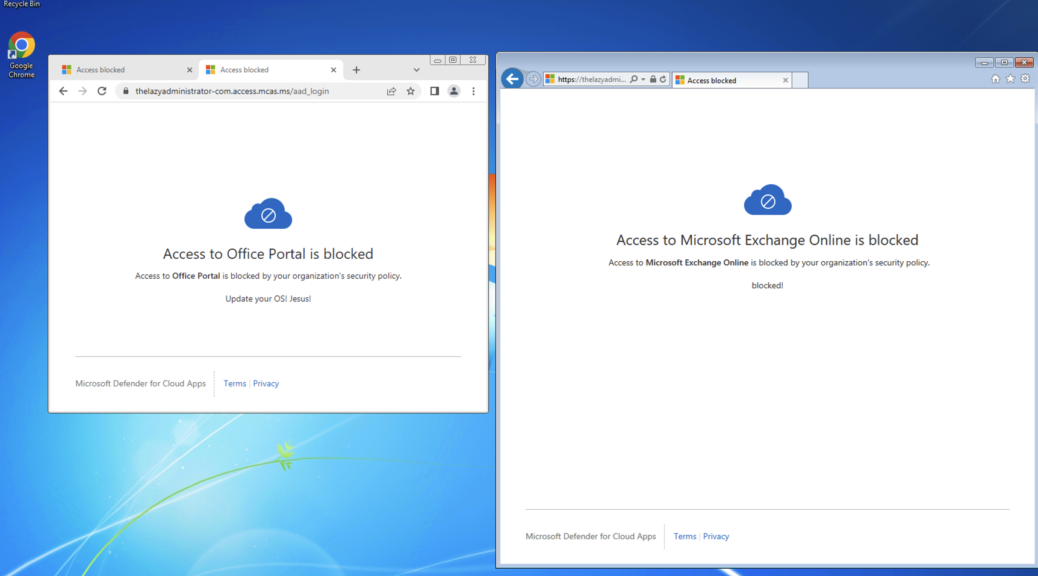Open new tab in Internet Explorer
1038x576 pixels.
[800, 80]
